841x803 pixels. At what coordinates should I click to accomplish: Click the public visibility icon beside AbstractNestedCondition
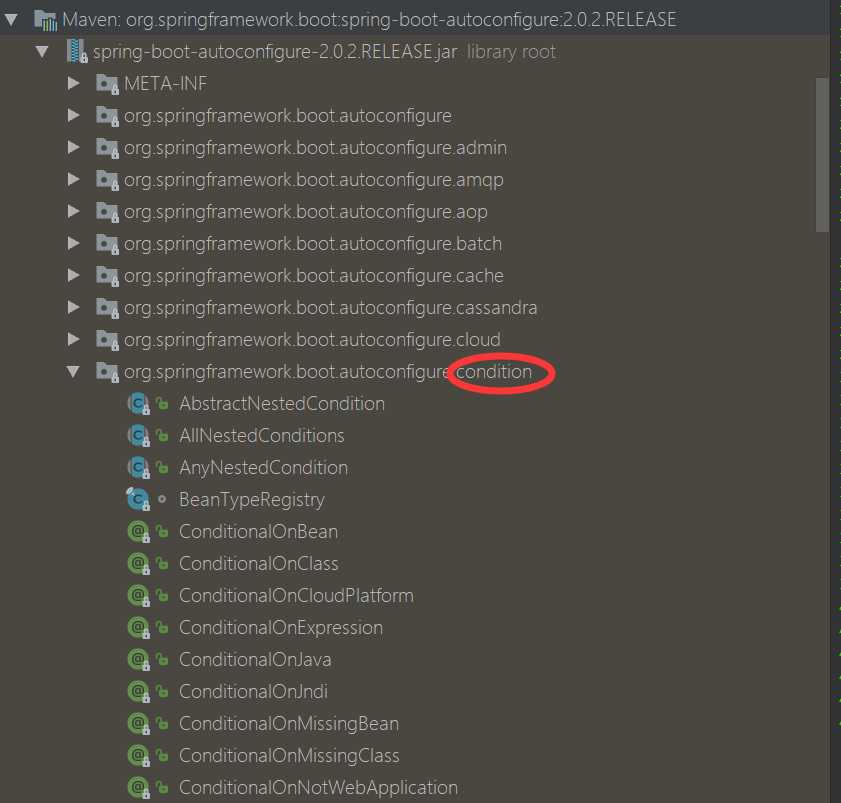(x=162, y=404)
